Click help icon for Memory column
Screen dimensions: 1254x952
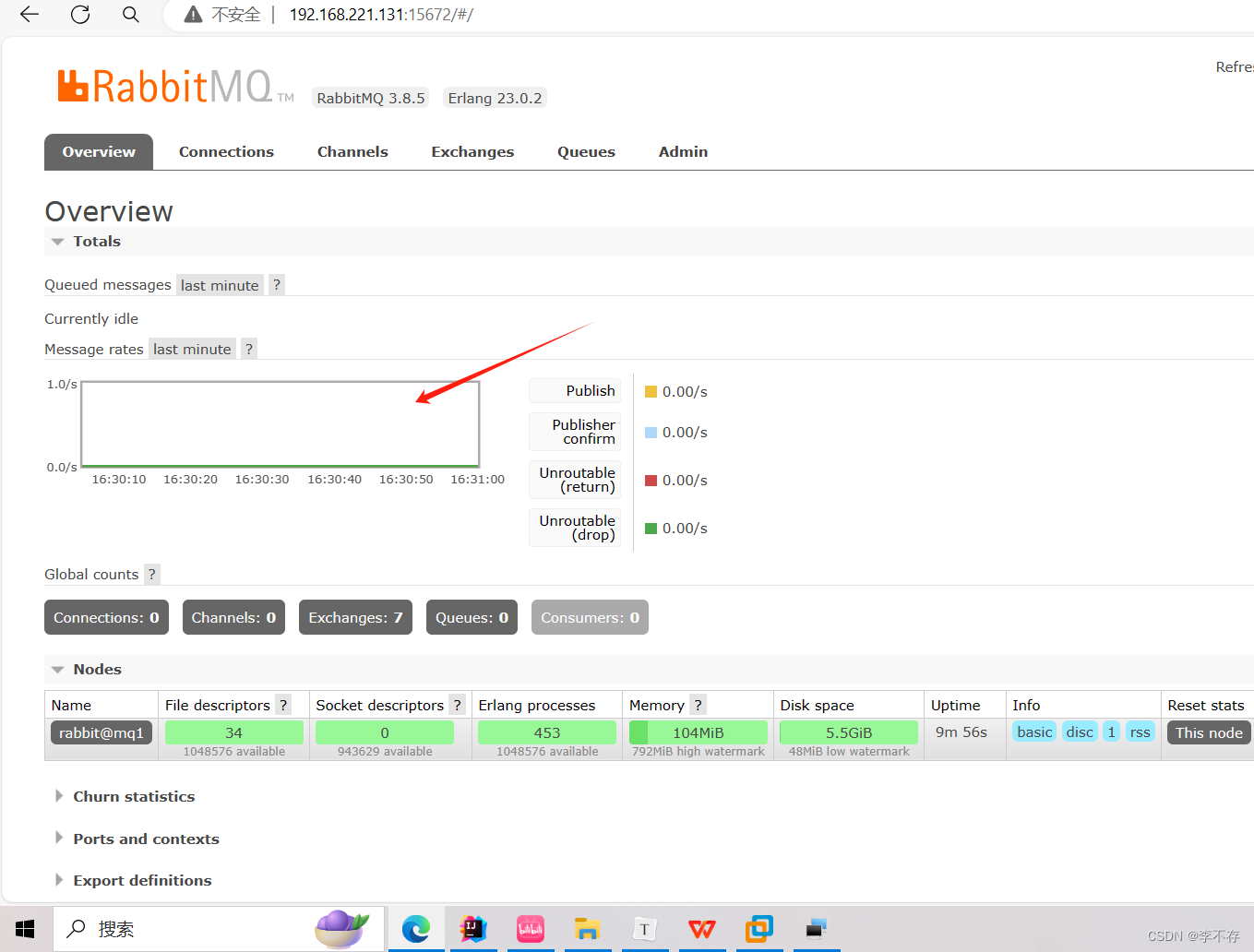pos(699,705)
